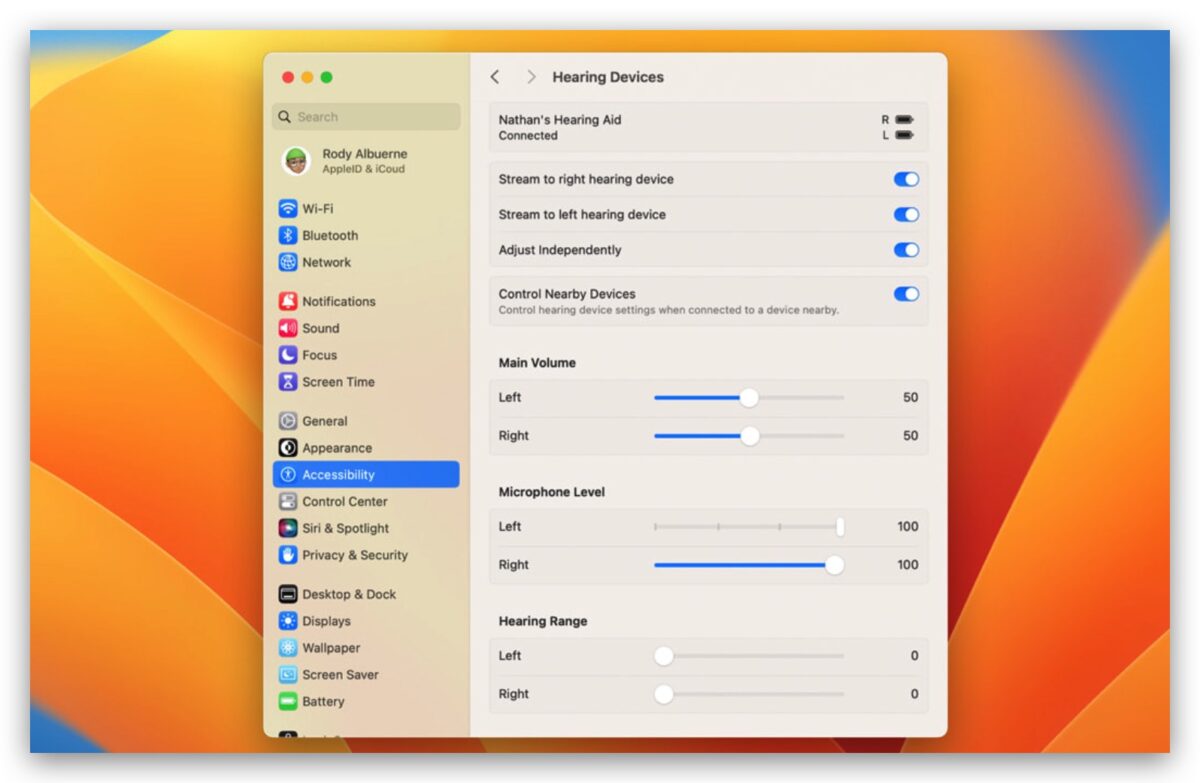
Task: Disable the Adjust Independently switch
Action: (906, 250)
